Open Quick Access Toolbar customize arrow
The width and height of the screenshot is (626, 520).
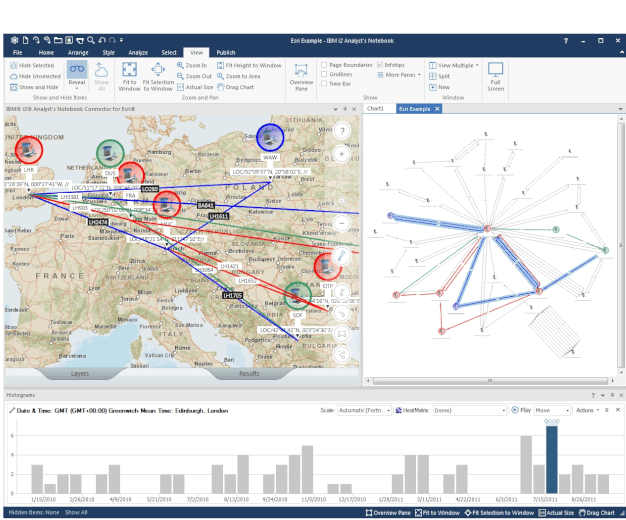tap(121, 40)
